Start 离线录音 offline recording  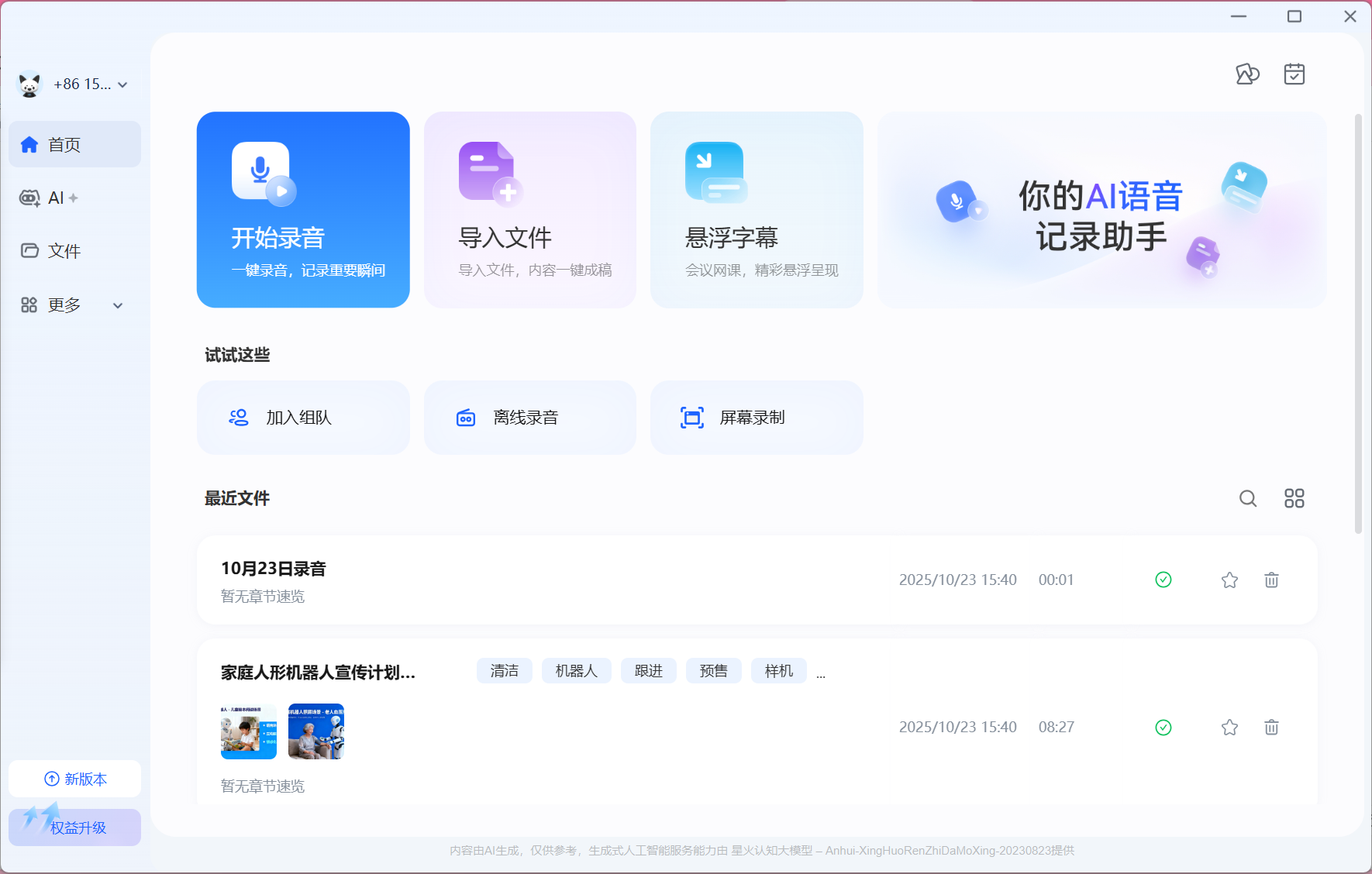coord(529,417)
